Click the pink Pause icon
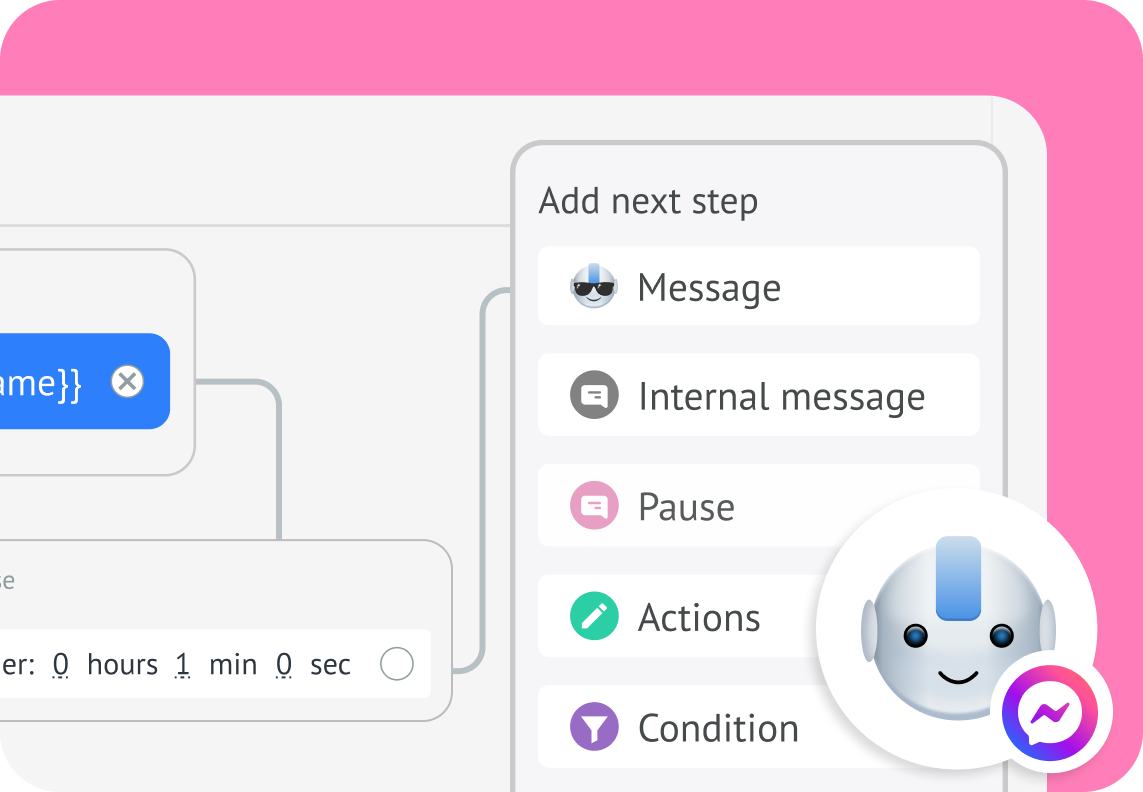1143x792 pixels. coord(594,505)
